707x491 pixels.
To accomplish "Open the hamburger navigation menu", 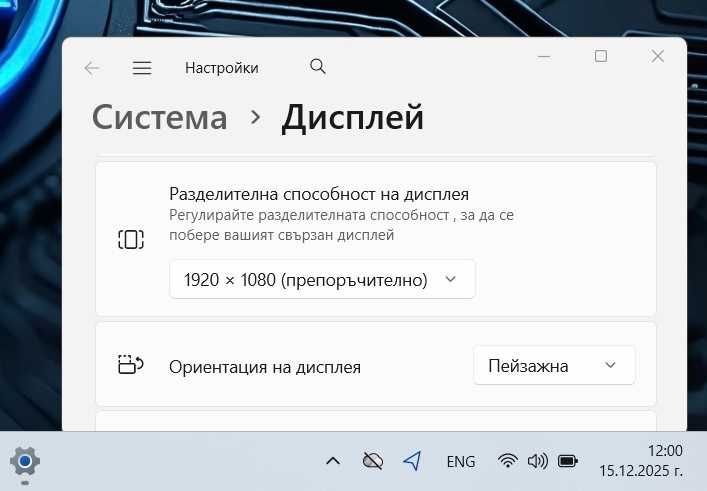I will point(142,68).
